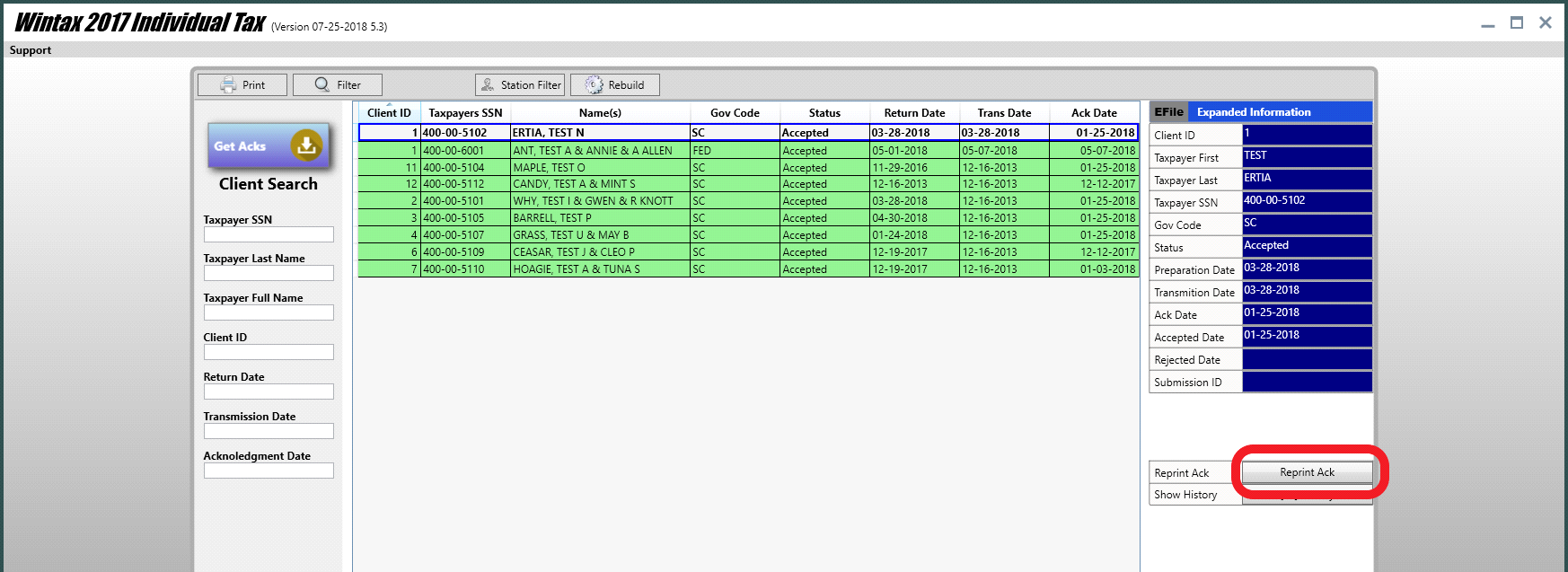The width and height of the screenshot is (1568, 572).
Task: Click Accepted status in the HOAGIE row
Action: tap(824, 269)
